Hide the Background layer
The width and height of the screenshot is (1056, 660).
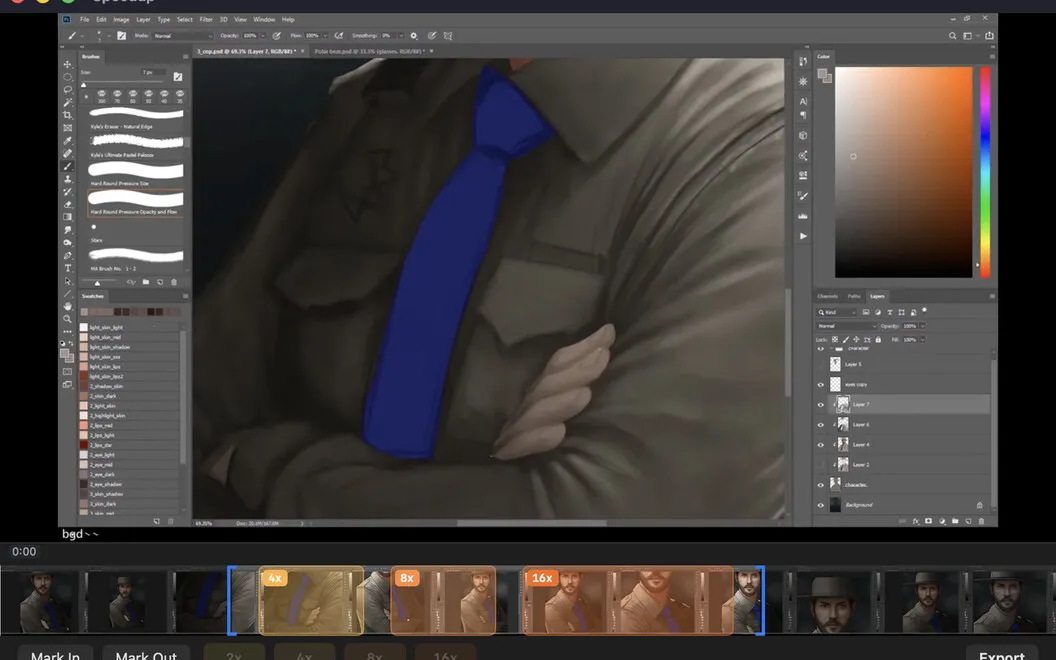(x=820, y=505)
